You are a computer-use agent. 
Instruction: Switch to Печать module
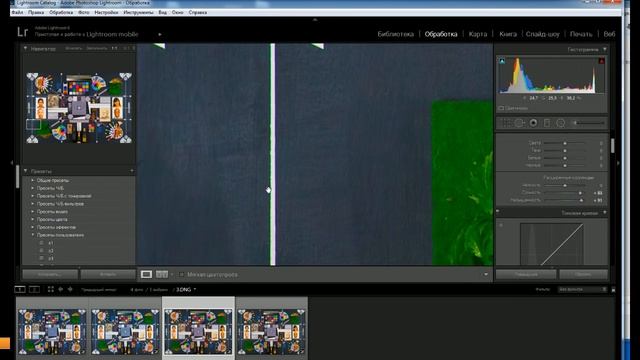click(581, 34)
